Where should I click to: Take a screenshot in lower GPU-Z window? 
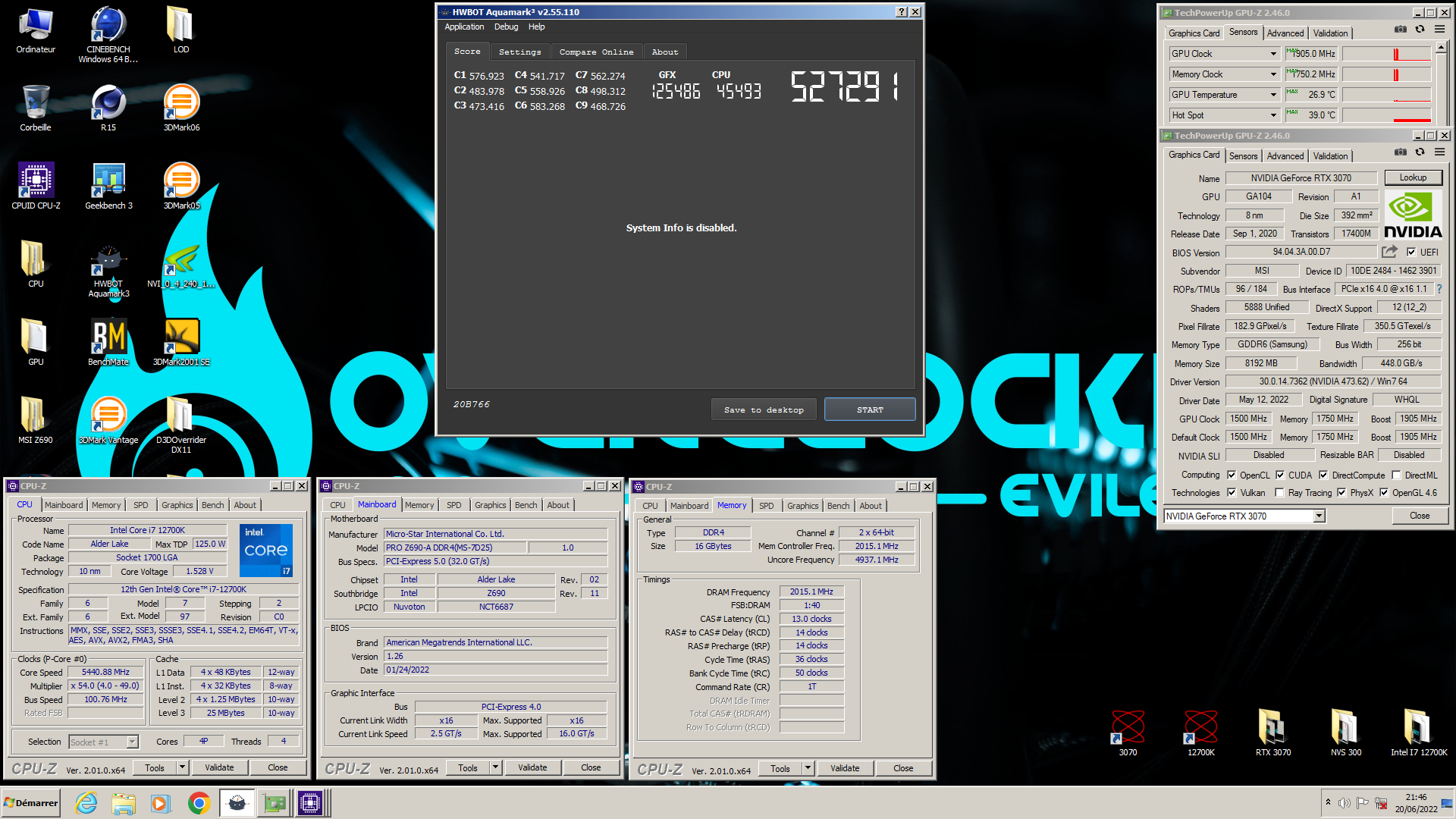pyautogui.click(x=1401, y=152)
